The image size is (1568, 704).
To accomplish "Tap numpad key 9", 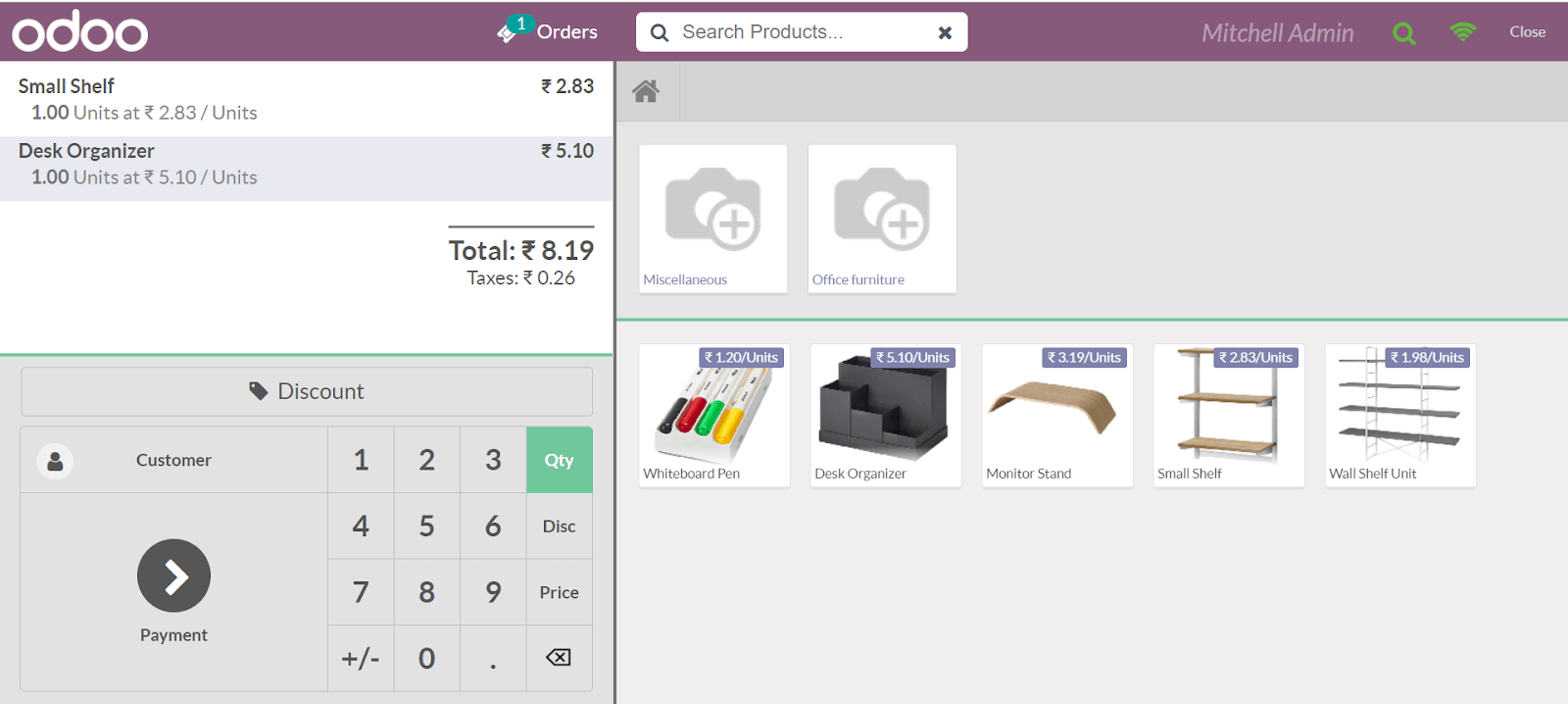I will pyautogui.click(x=493, y=592).
